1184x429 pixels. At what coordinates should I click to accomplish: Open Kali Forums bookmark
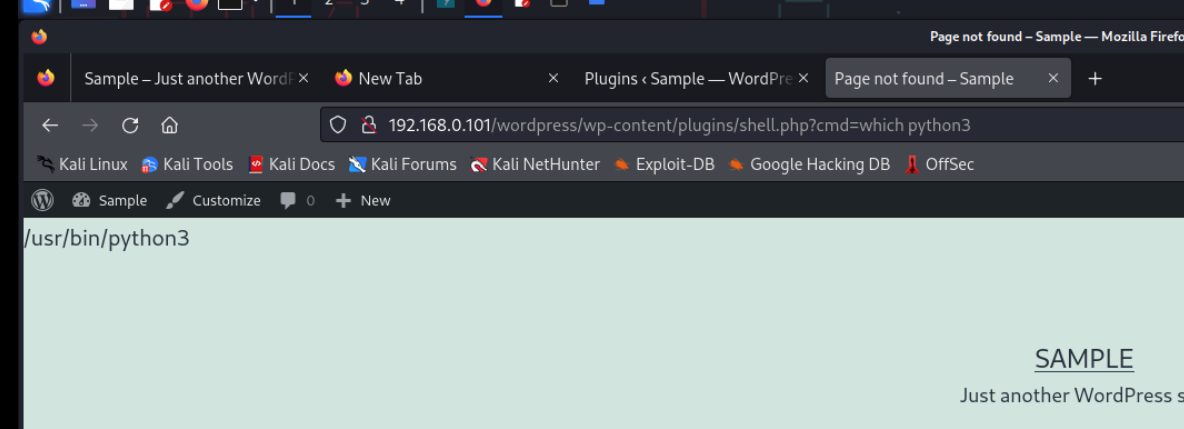pos(402,164)
